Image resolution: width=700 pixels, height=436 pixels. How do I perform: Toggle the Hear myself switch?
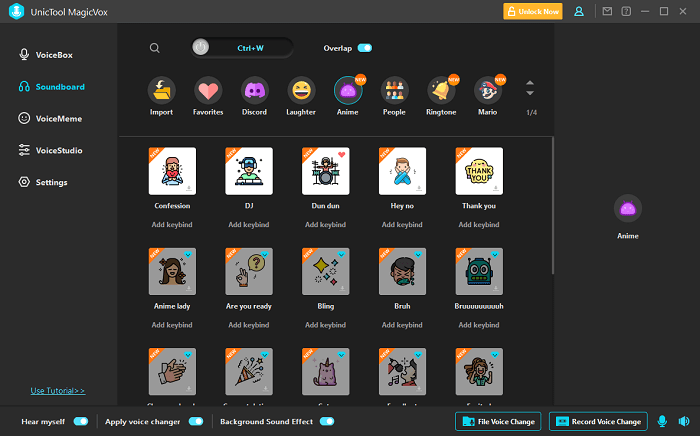[x=81, y=421]
